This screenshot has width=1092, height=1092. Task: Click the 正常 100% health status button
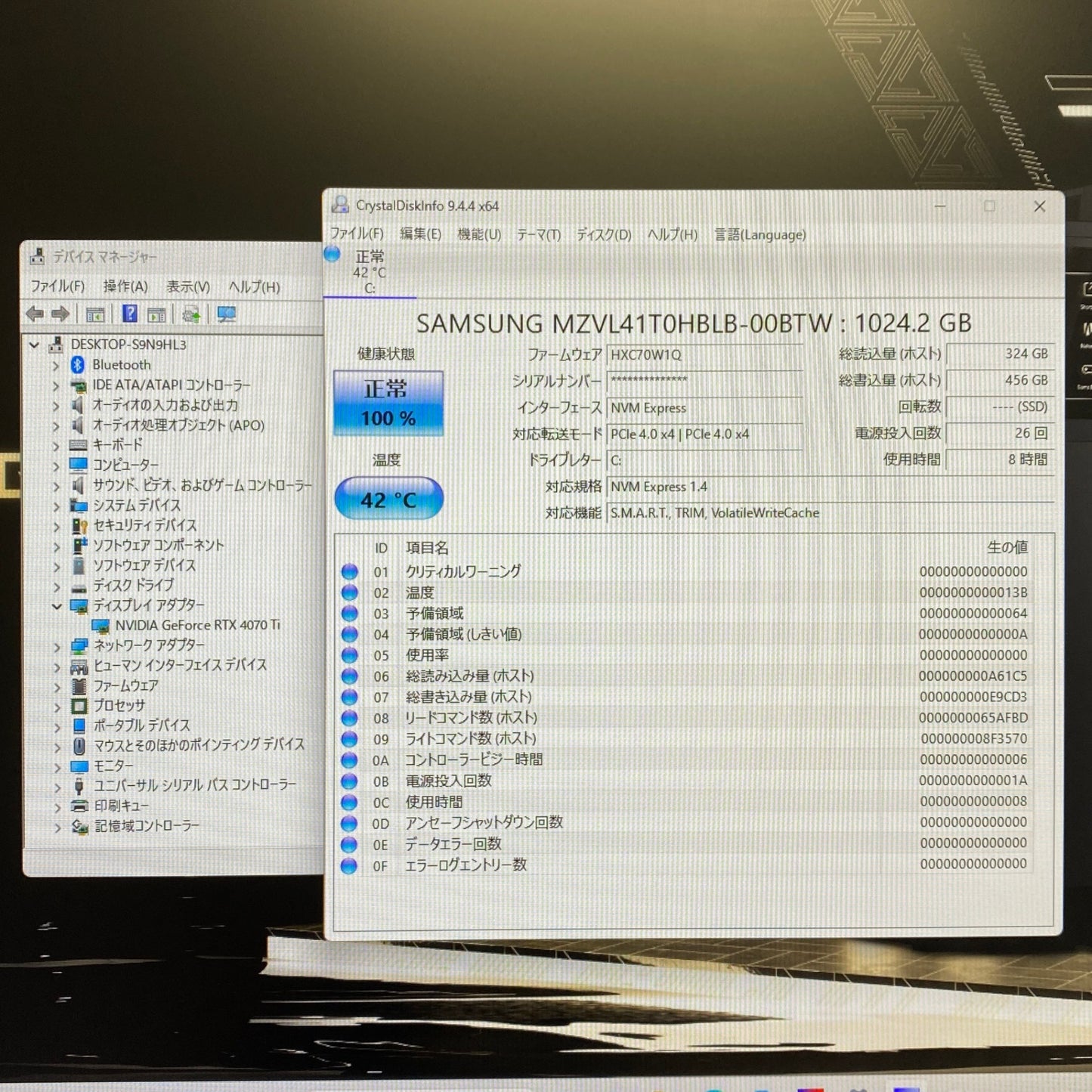point(388,403)
